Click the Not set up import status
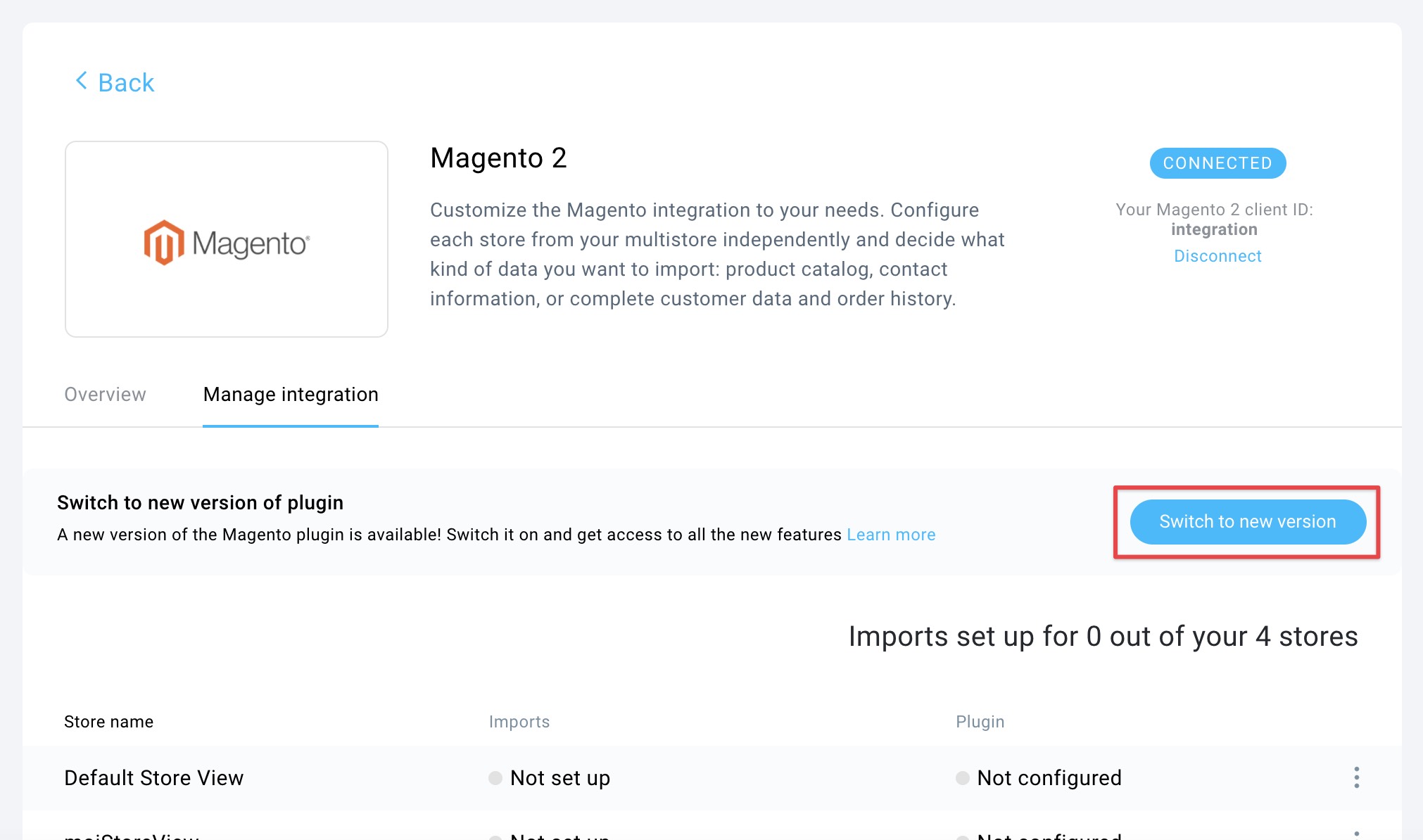1423x840 pixels. pyautogui.click(x=560, y=778)
